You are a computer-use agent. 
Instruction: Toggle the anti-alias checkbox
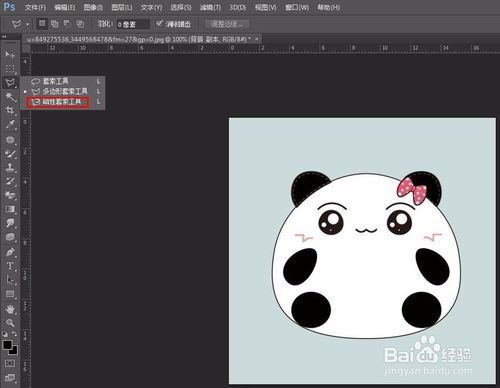159,23
